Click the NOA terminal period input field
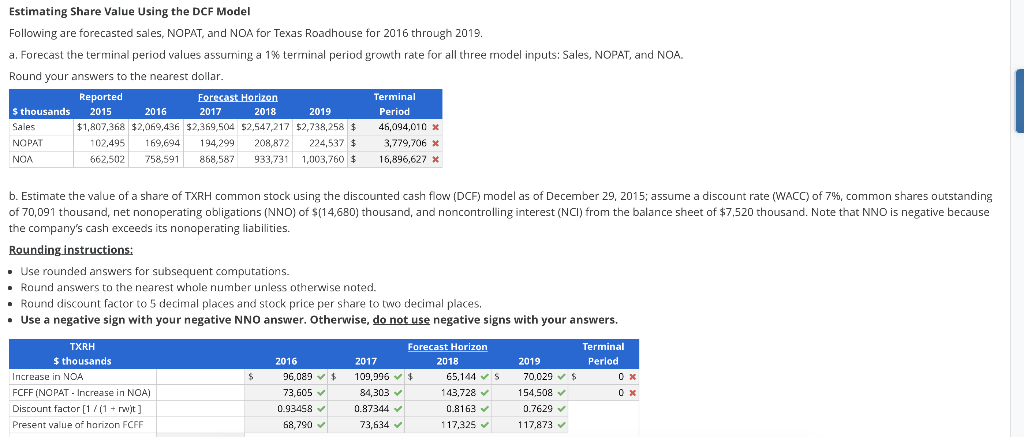Viewport: 1024px width, 437px height. [393, 159]
